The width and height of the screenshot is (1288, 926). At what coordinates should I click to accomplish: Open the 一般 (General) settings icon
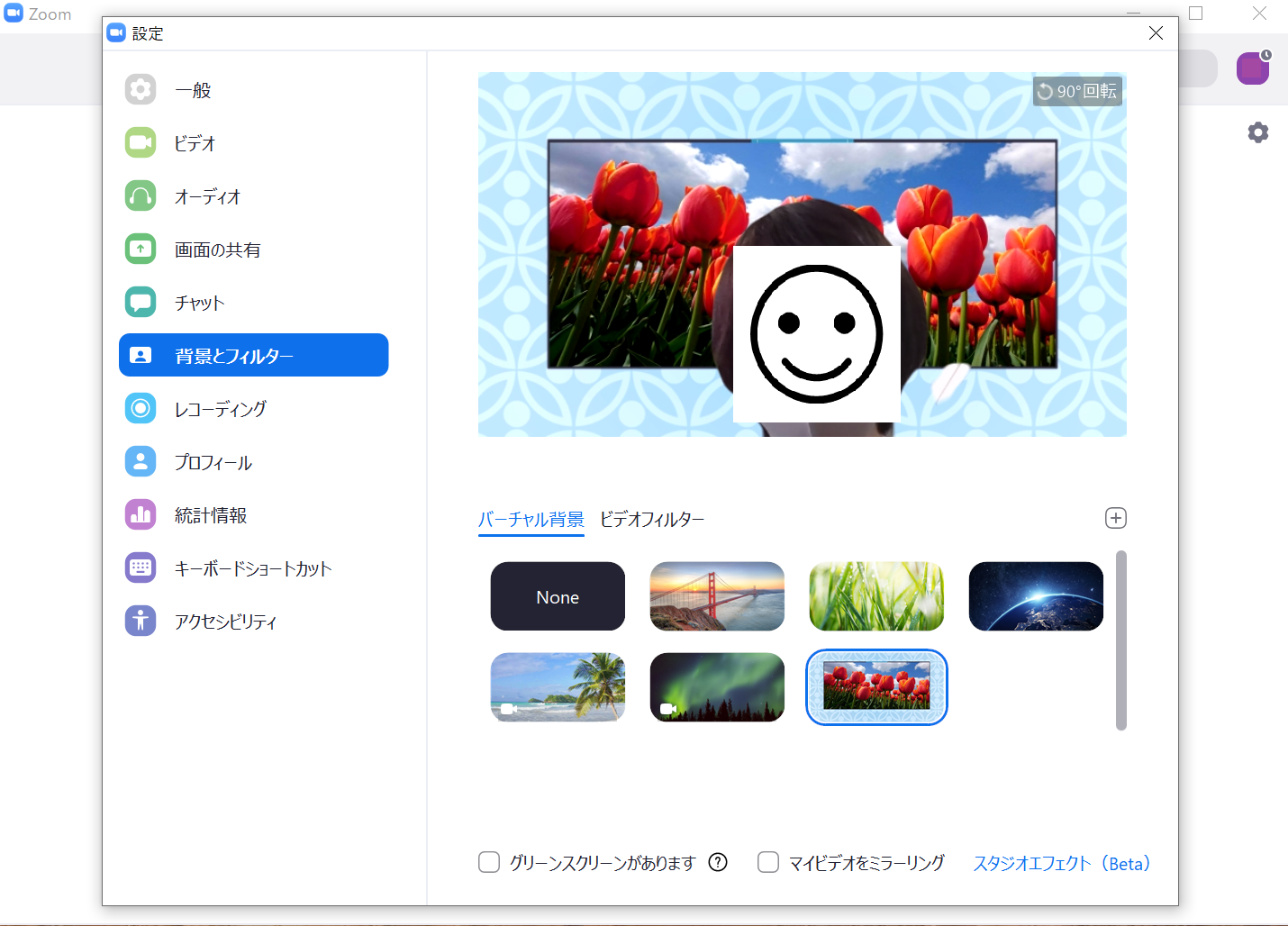pos(141,89)
